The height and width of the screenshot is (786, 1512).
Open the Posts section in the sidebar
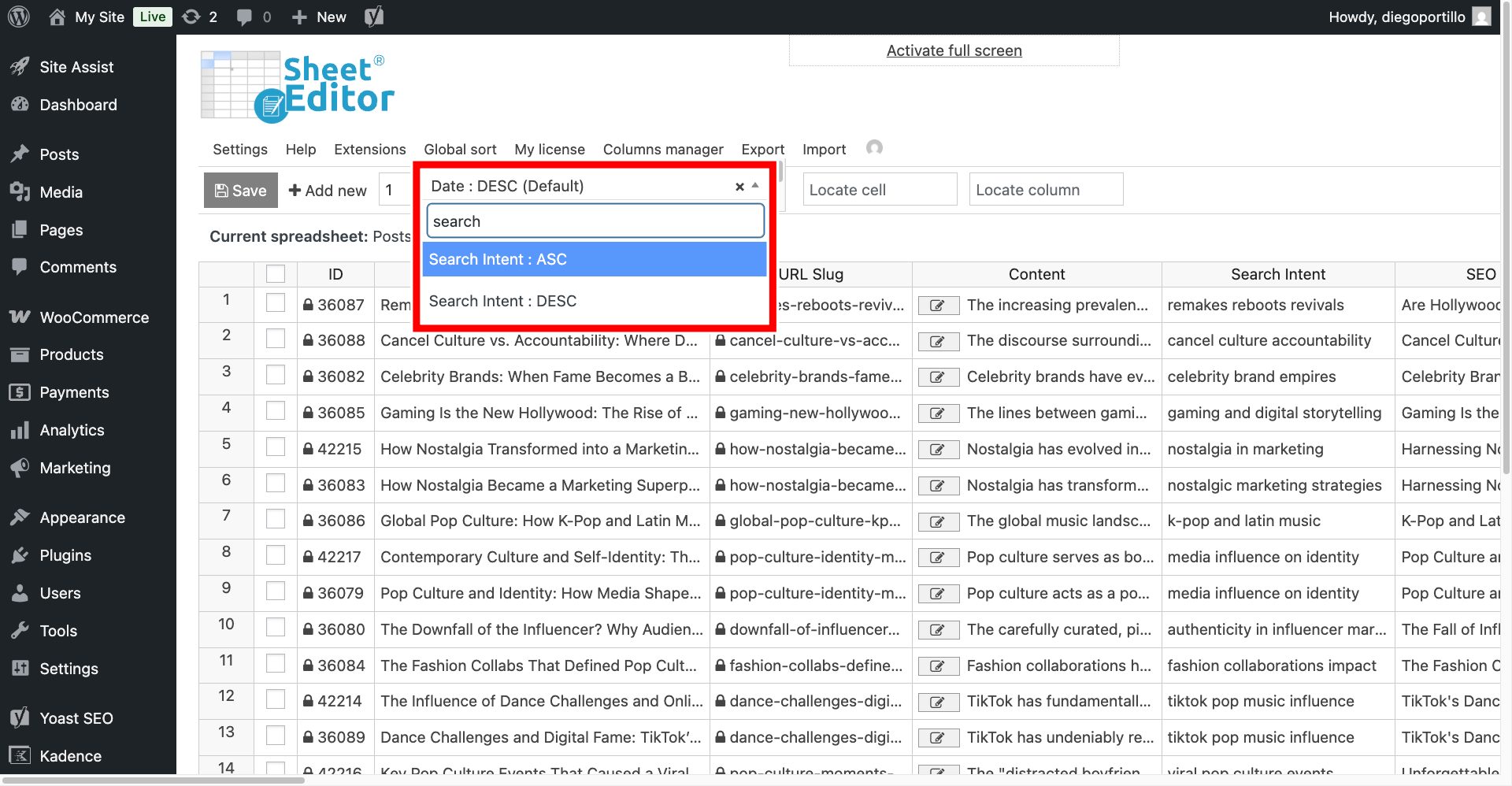(59, 154)
